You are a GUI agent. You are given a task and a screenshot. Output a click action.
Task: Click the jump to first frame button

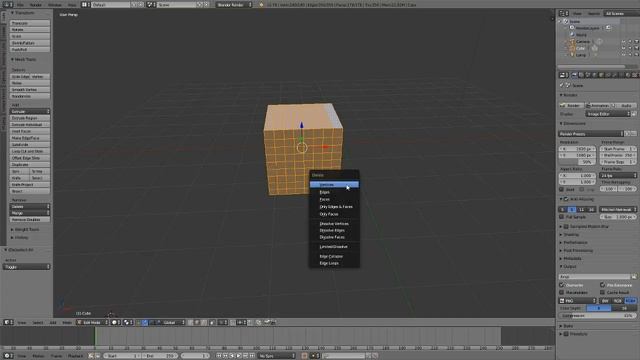pos(219,356)
